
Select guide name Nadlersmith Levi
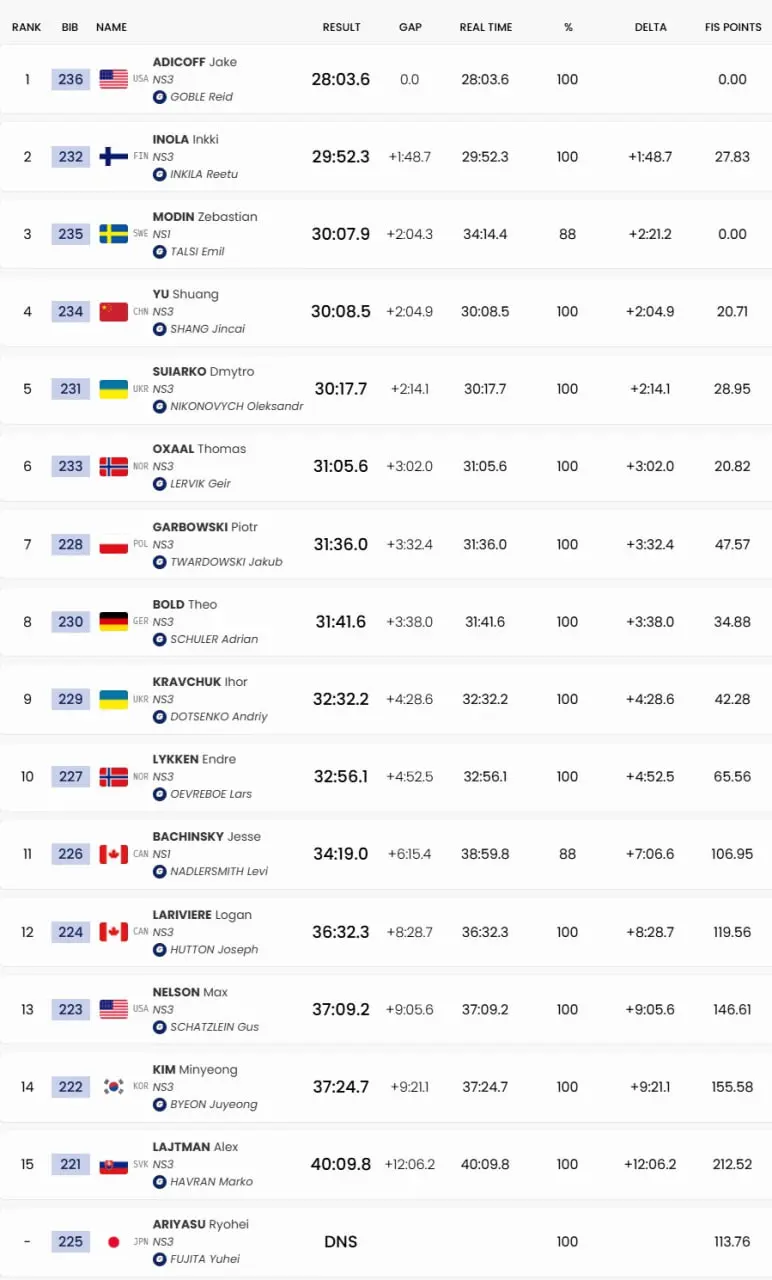point(219,871)
